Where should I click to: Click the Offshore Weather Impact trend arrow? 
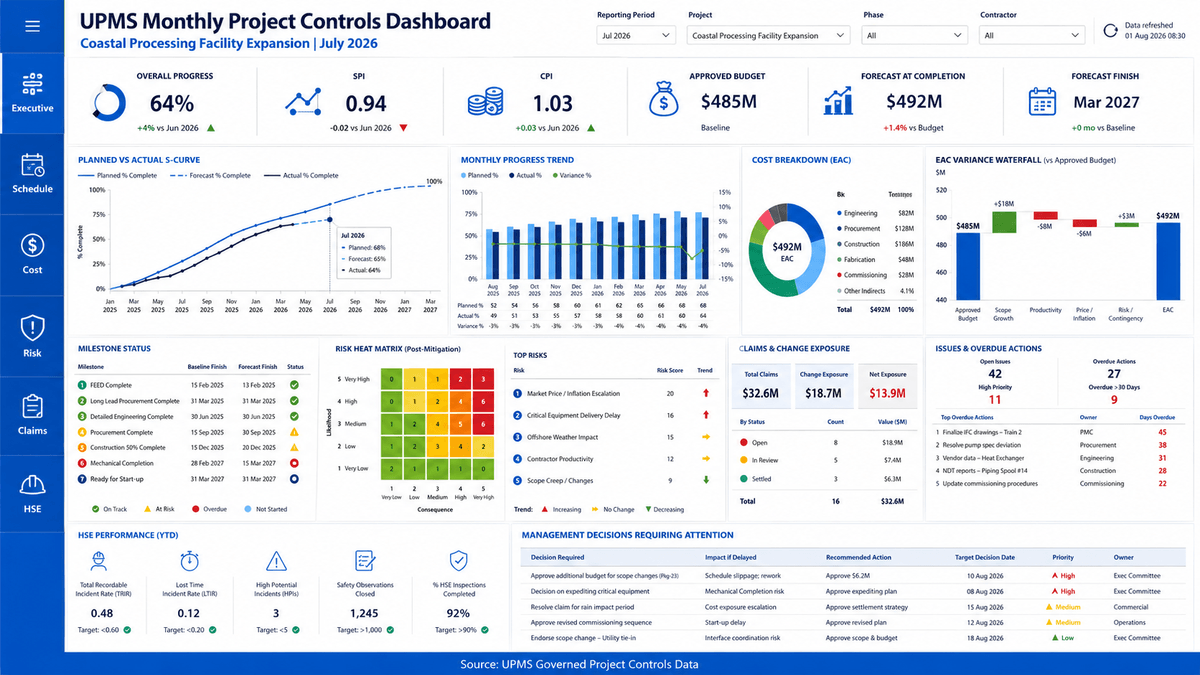click(706, 437)
